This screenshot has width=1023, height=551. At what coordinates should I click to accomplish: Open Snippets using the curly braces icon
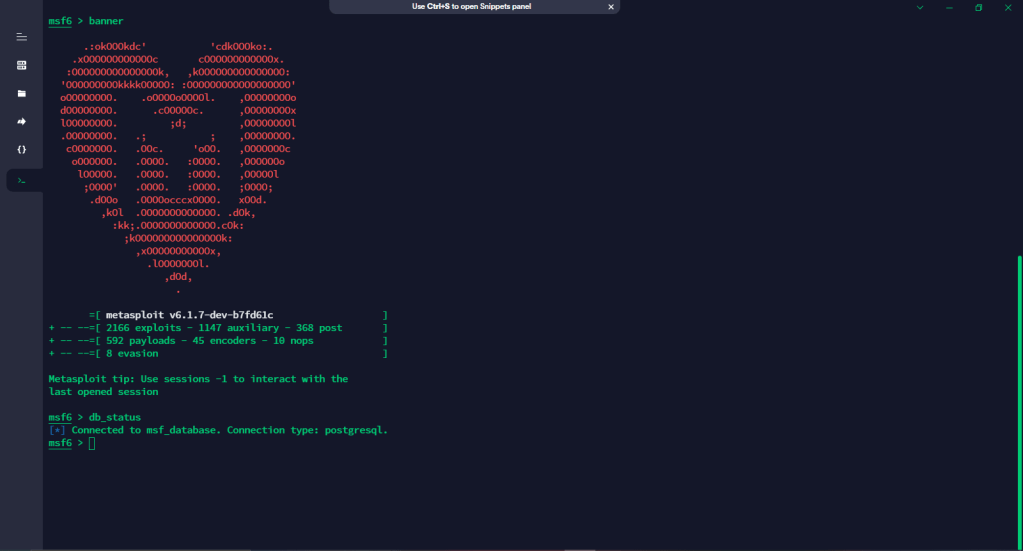tap(21, 149)
